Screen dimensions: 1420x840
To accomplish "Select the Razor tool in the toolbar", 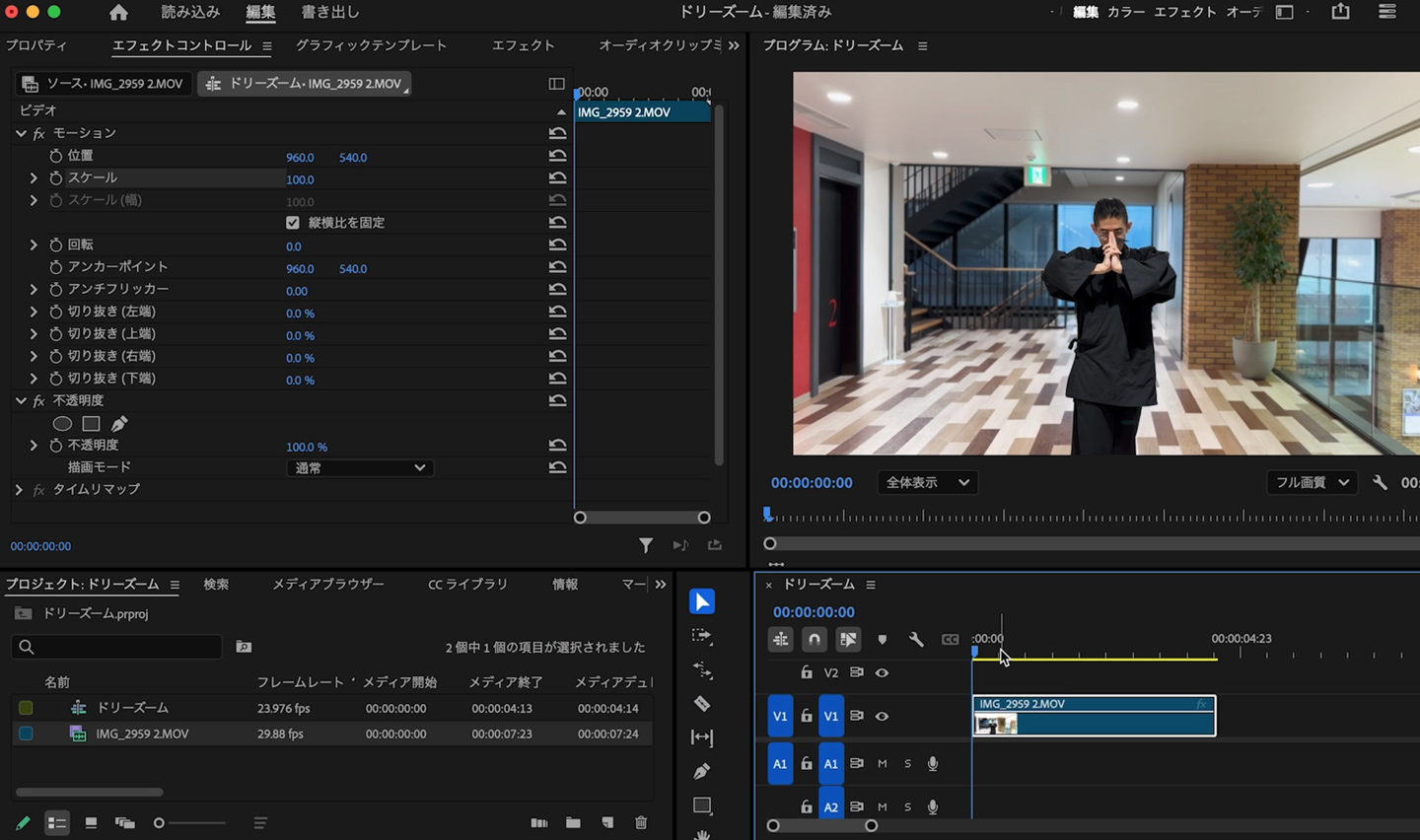I will pos(702,704).
